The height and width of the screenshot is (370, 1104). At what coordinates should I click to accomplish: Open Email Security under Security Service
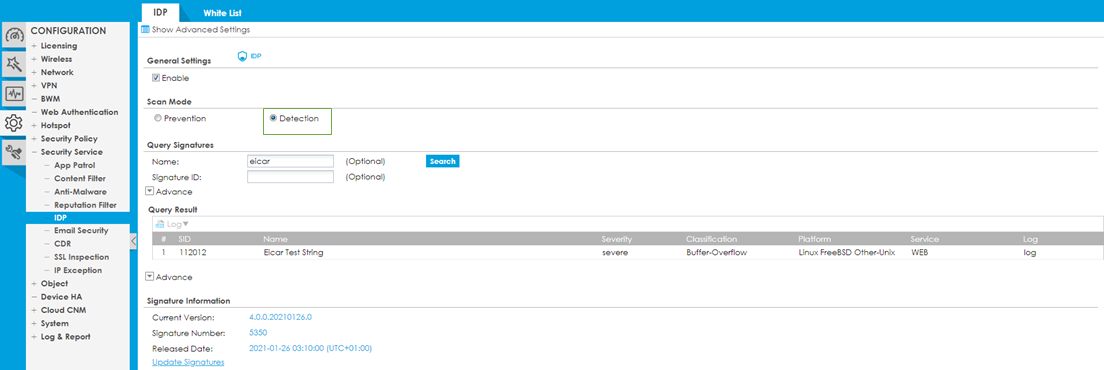[81, 231]
